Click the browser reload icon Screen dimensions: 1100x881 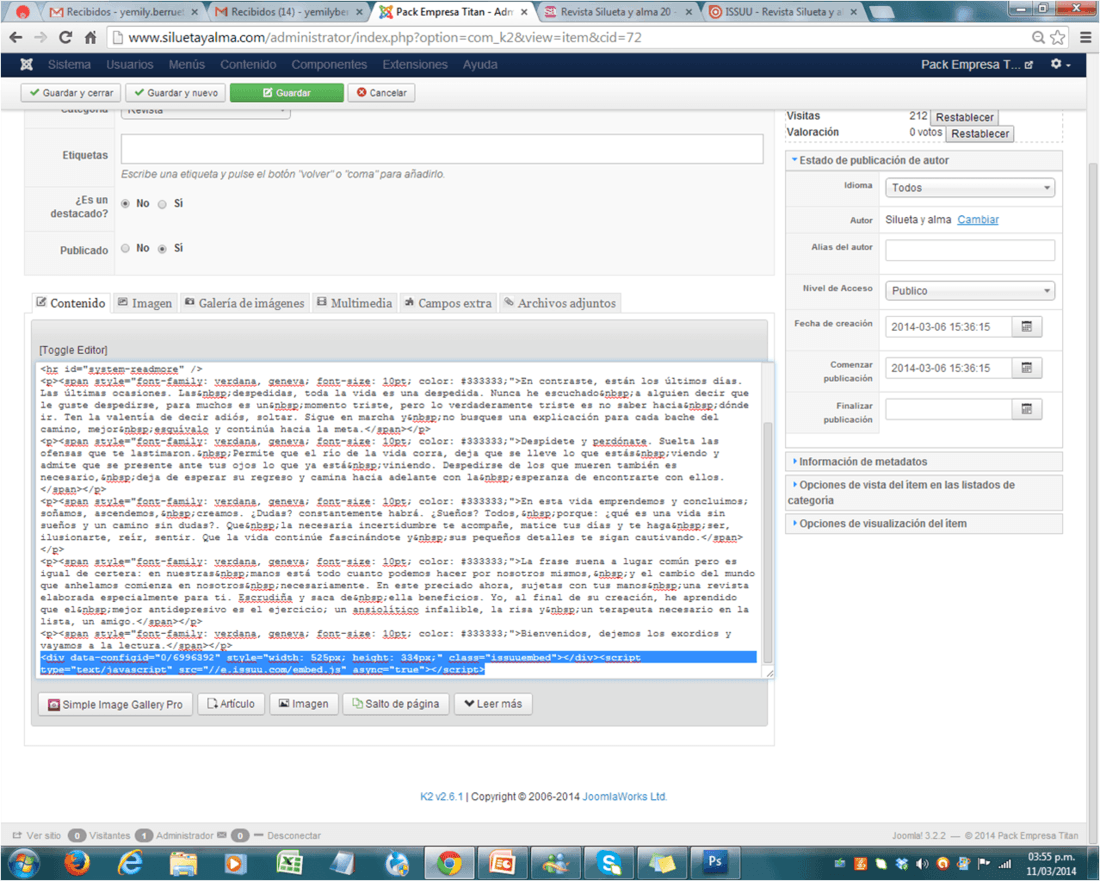(x=65, y=37)
